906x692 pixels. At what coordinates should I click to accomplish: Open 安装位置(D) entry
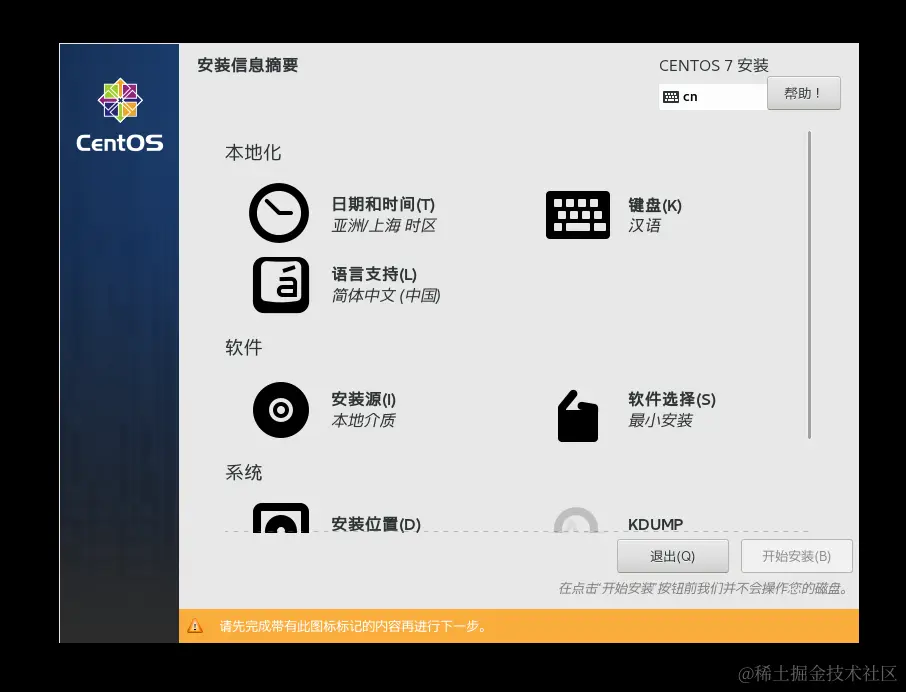pos(376,524)
